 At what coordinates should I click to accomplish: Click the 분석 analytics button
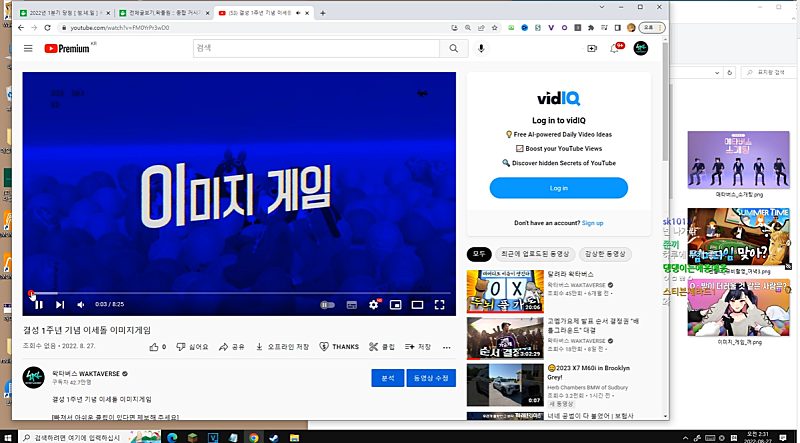tap(388, 378)
